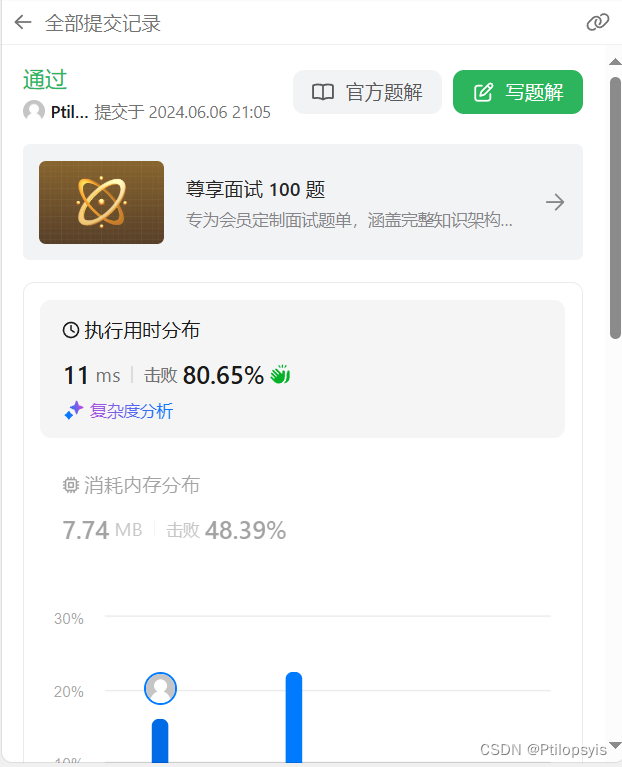The width and height of the screenshot is (622, 767).
Task: Click the arrow on the 尊享面试 card
Action: click(x=555, y=202)
